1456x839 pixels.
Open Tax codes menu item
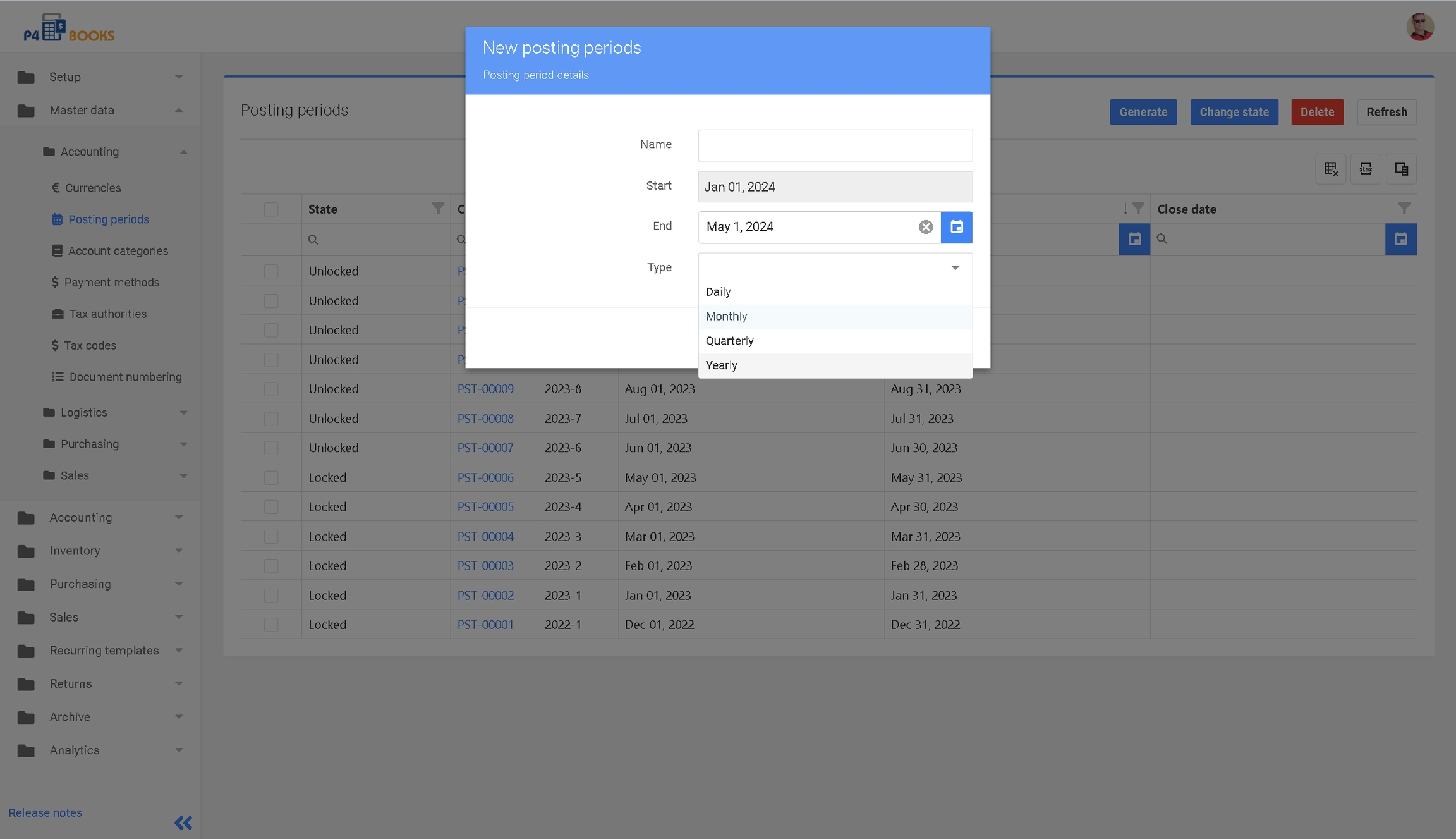point(90,345)
